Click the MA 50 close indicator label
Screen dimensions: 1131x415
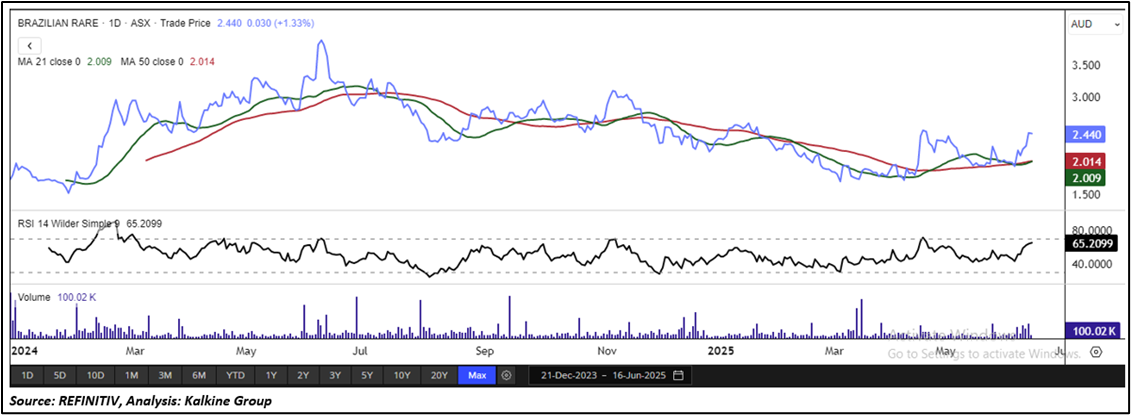point(152,62)
